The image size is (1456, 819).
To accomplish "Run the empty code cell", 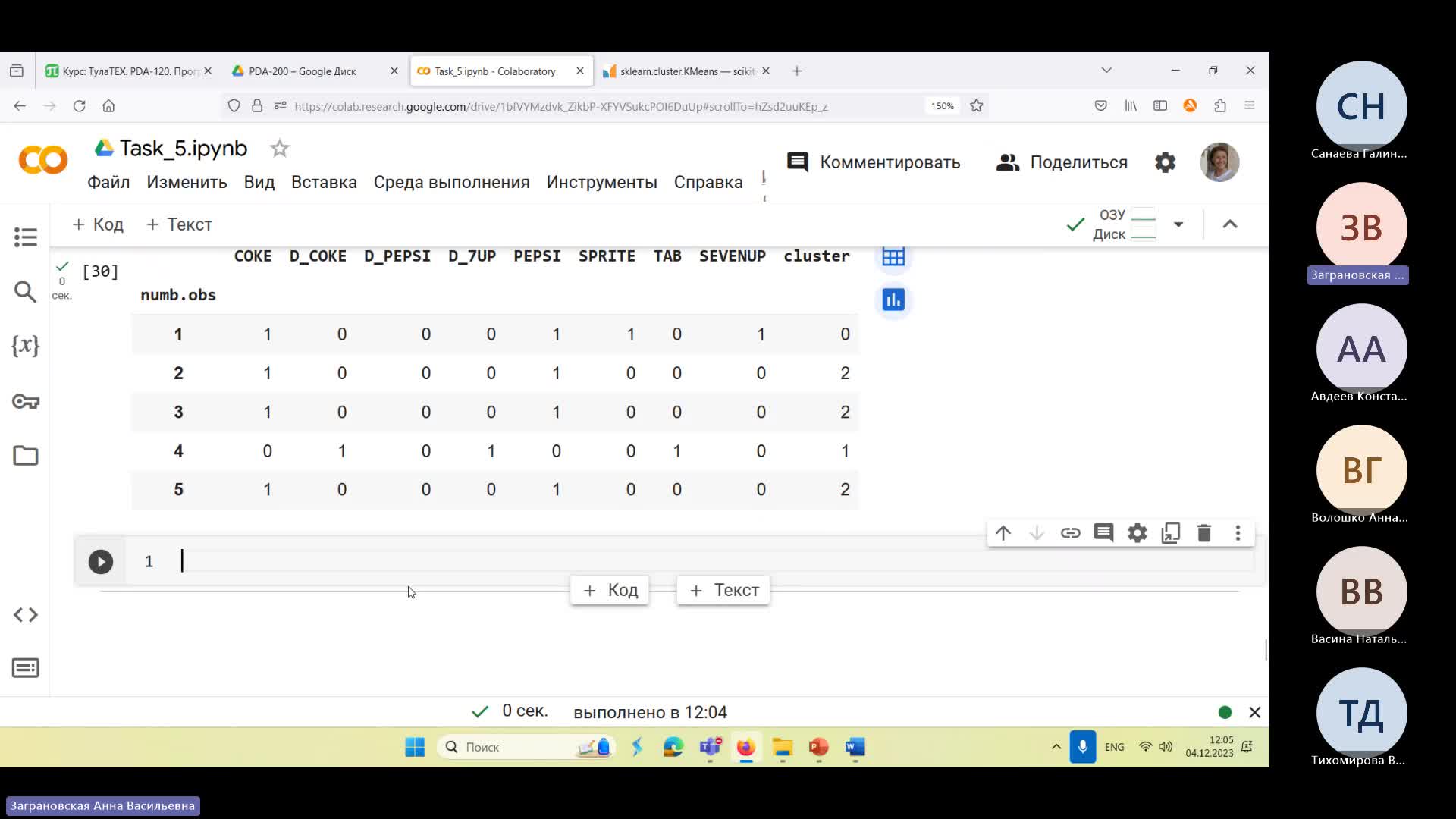I will [100, 562].
